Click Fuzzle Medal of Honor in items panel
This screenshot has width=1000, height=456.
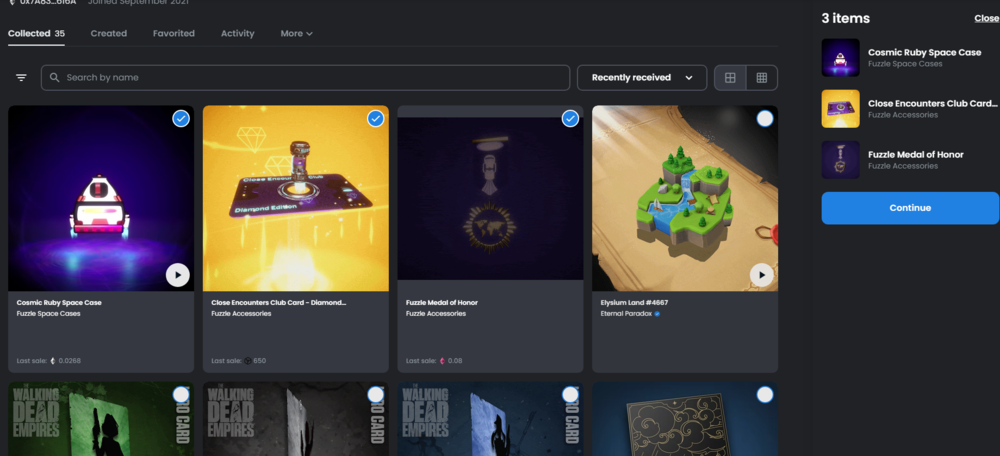coord(916,154)
